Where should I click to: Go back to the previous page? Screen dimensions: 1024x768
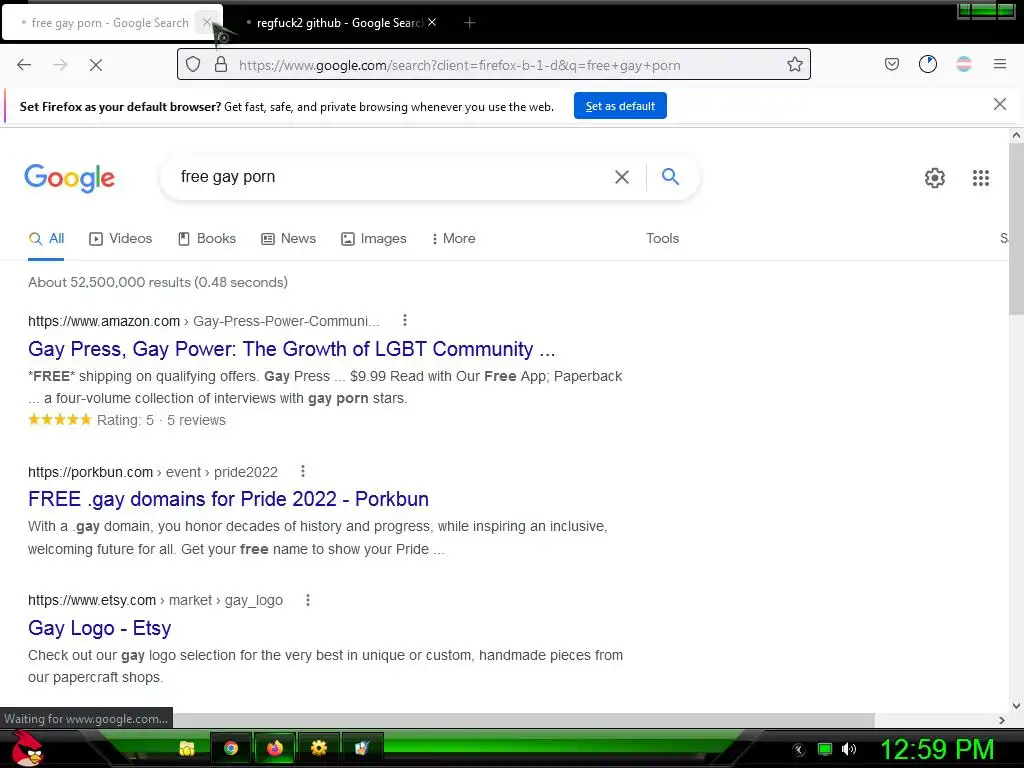[24, 65]
